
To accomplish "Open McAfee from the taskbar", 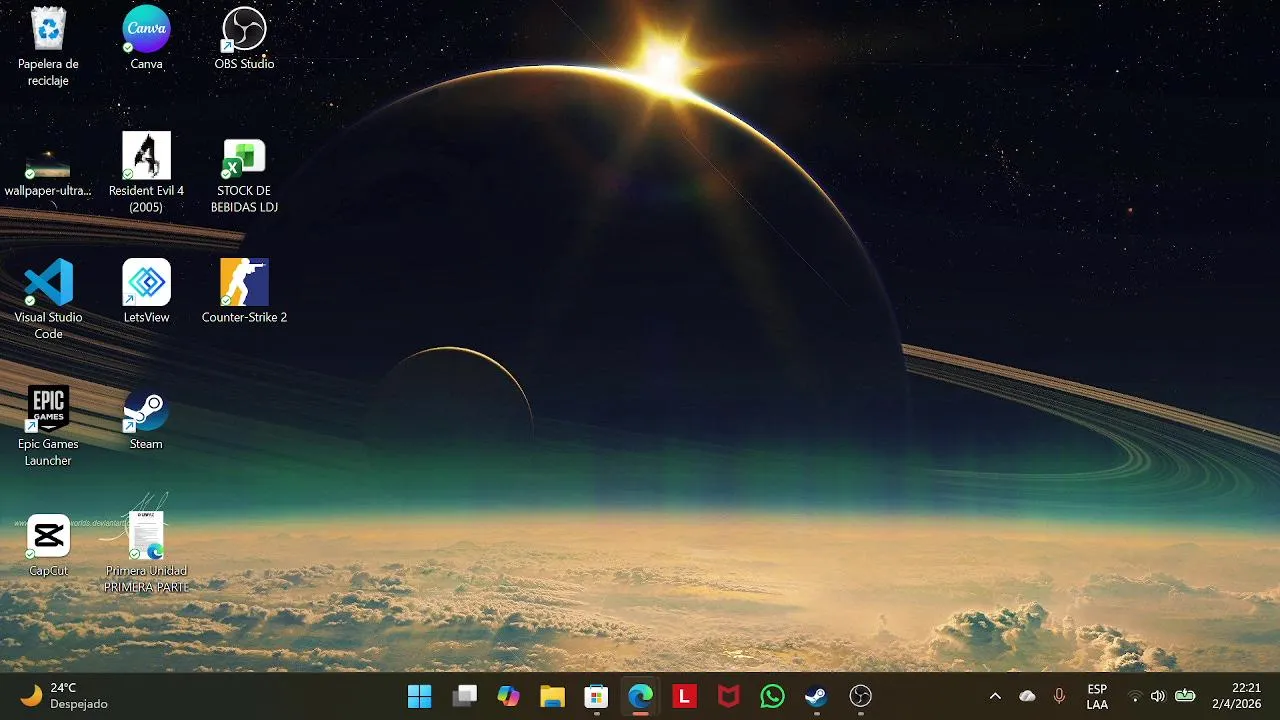I will point(728,696).
